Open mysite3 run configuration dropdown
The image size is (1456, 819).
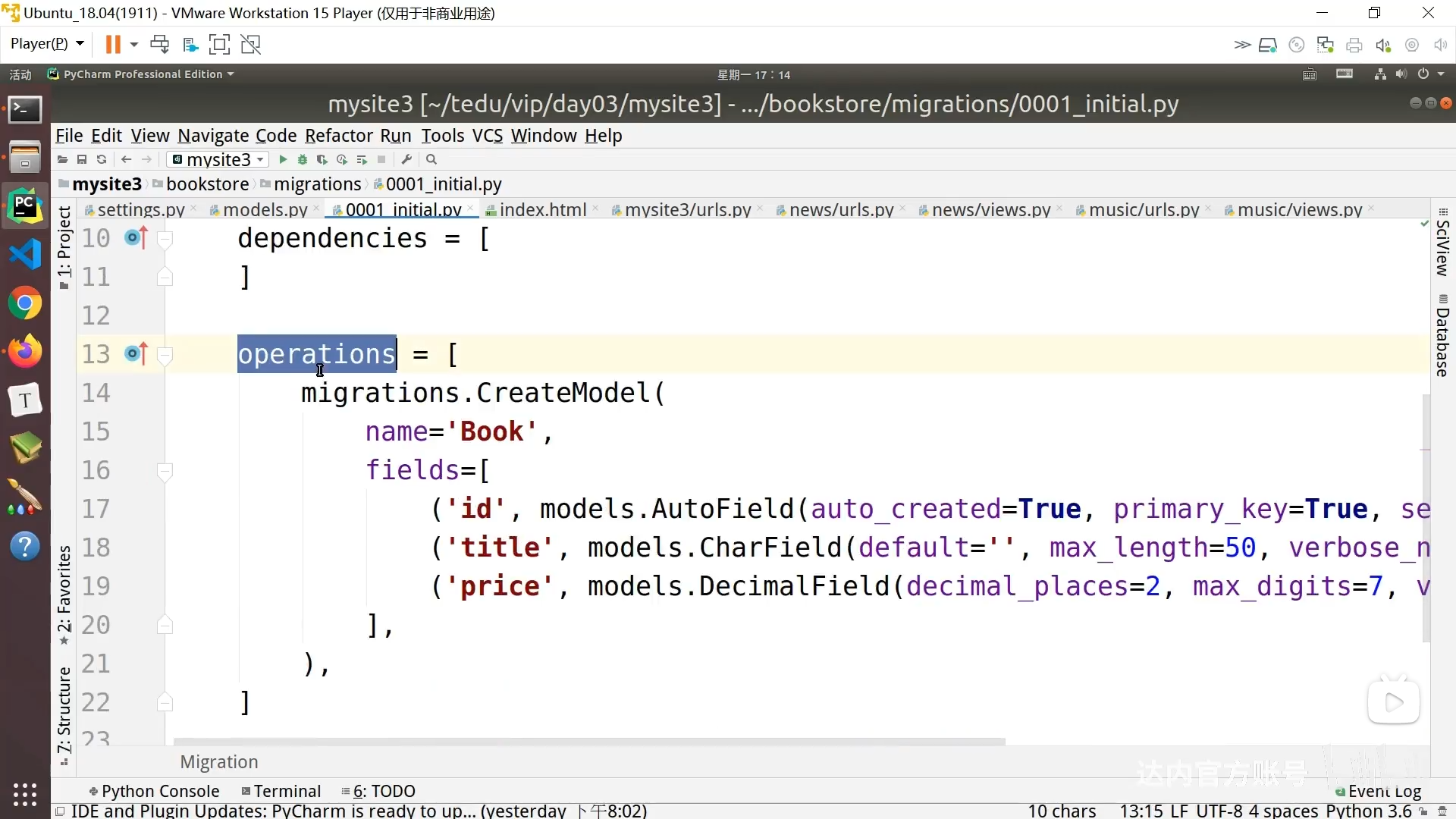pos(218,159)
